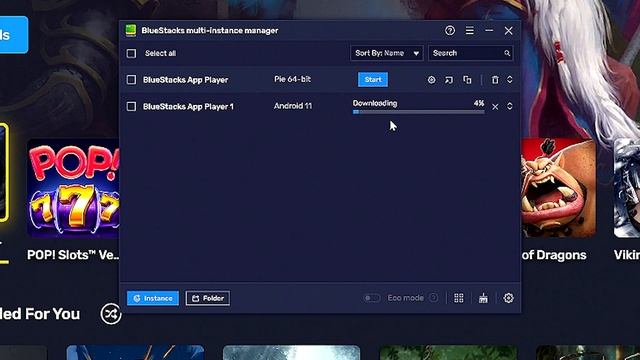Viewport: 640px width, 360px height.
Task: Click the Eco mode help icon
Action: [x=433, y=298]
